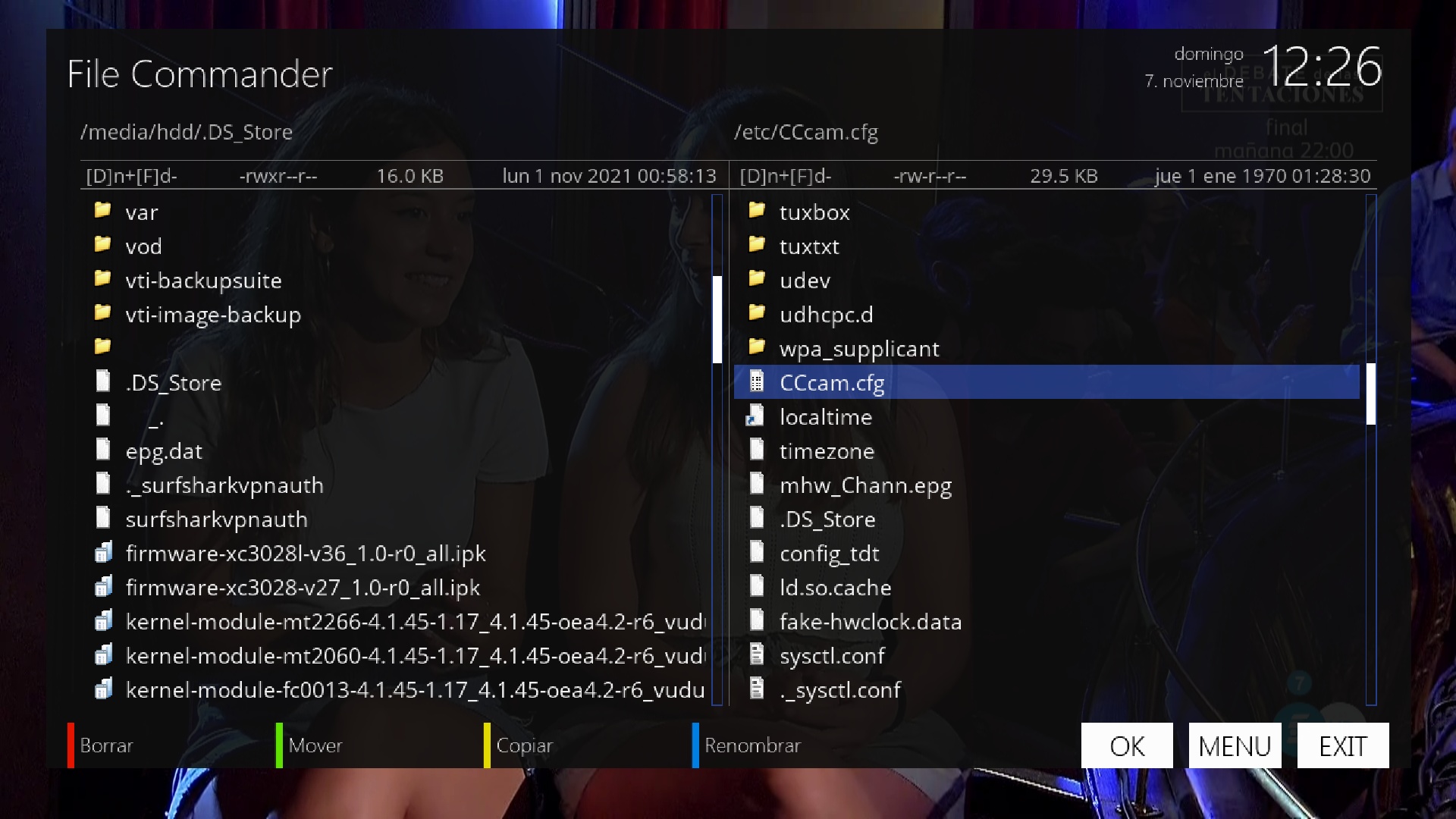The image size is (1456, 819).
Task: Select mhw_Chann.epg in right pane
Action: pos(865,485)
